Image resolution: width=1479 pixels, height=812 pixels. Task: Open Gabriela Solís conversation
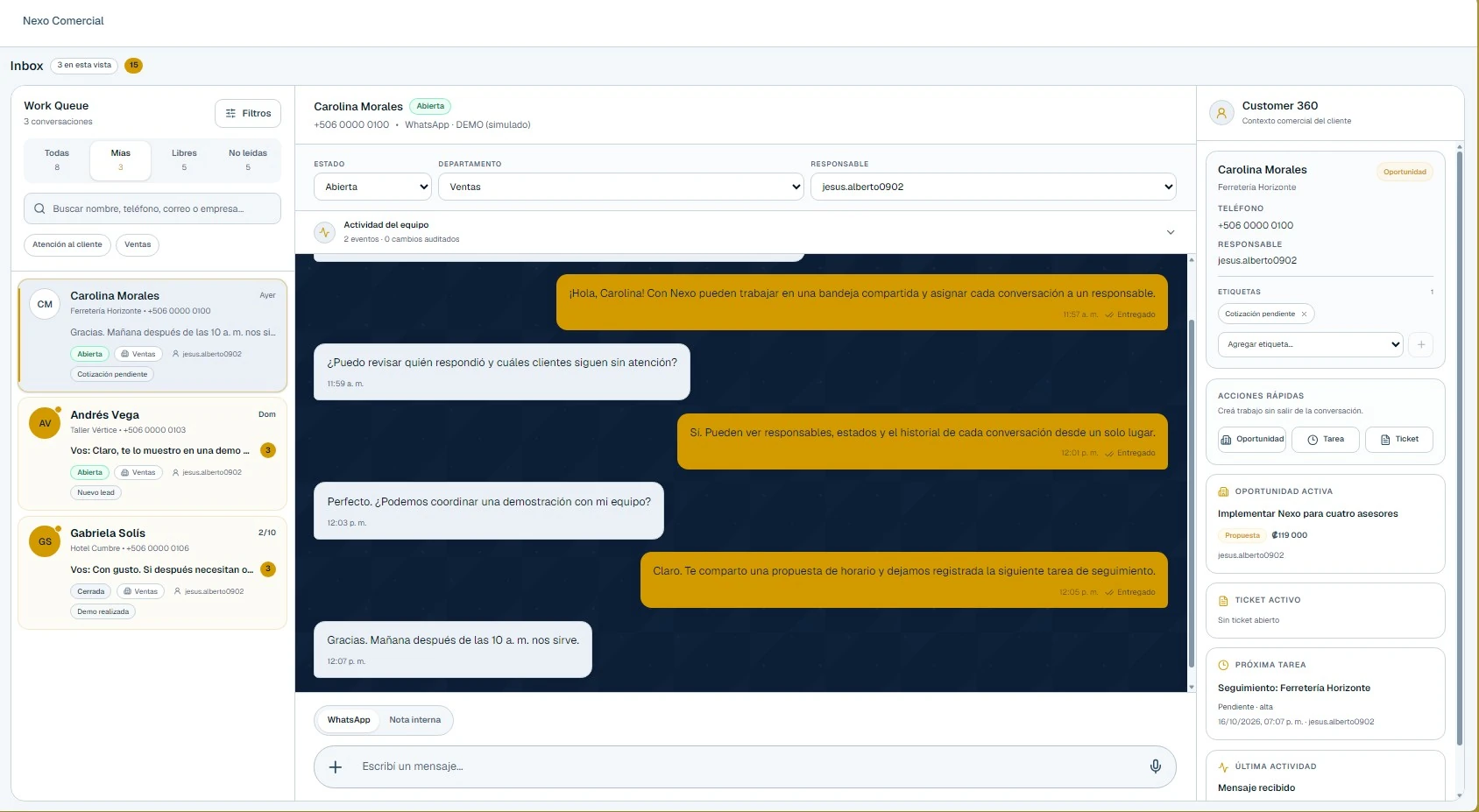tap(152, 573)
